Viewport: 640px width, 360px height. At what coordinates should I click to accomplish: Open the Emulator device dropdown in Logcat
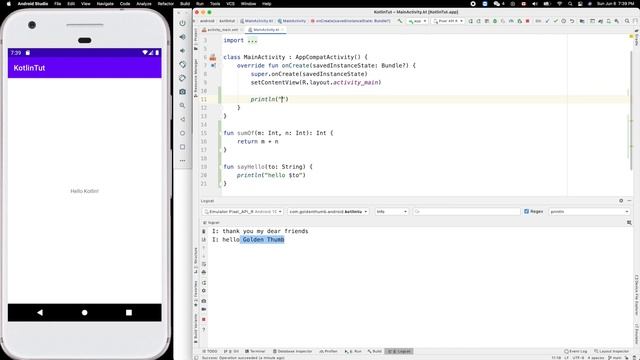pyautogui.click(x=243, y=211)
